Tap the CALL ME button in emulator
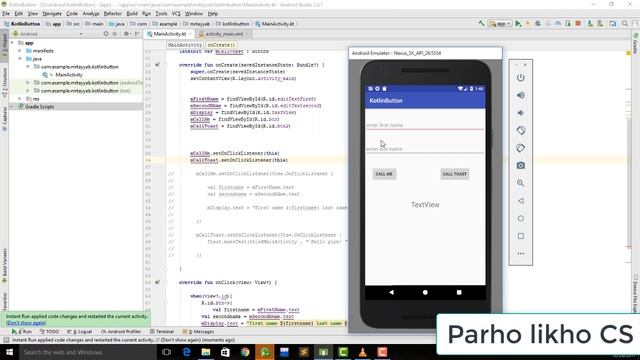Image resolution: width=640 pixels, height=360 pixels. pyautogui.click(x=384, y=174)
